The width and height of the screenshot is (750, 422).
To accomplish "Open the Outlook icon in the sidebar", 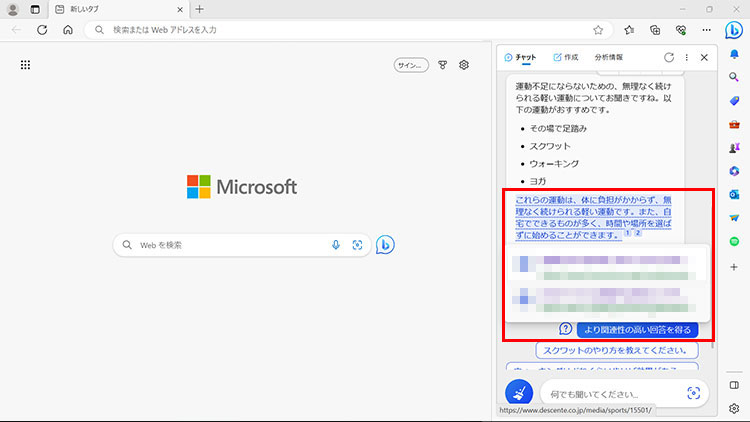I will coord(734,194).
